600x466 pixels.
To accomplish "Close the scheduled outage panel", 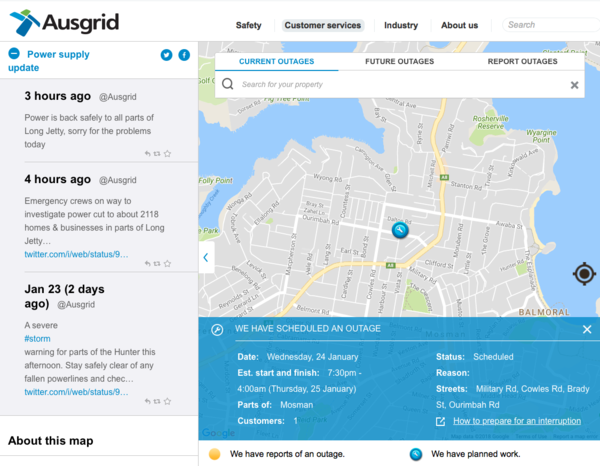I will [x=587, y=329].
